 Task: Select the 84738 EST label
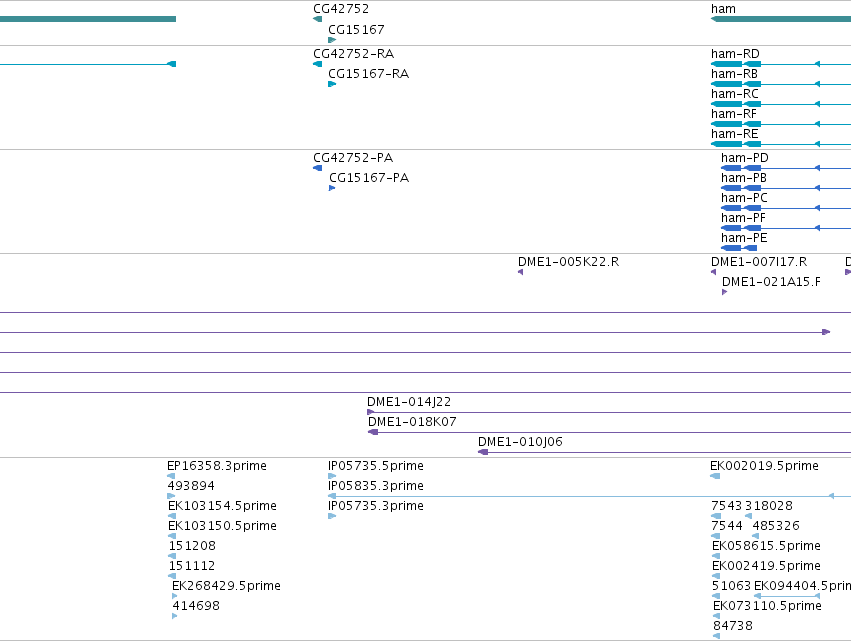click(x=733, y=627)
